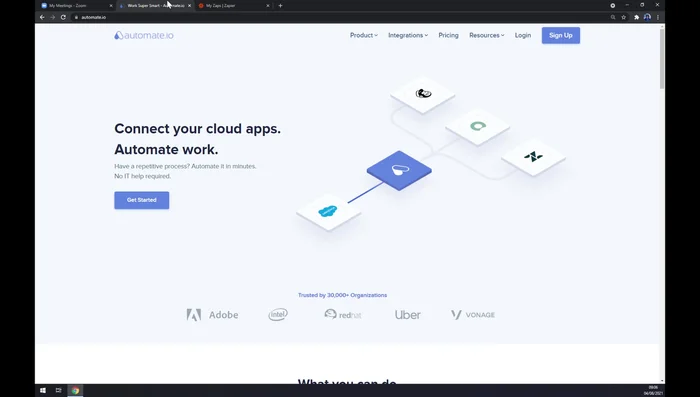Click the Connect your cloud apps heading
Viewport: 700px width, 397px height.
point(197,129)
